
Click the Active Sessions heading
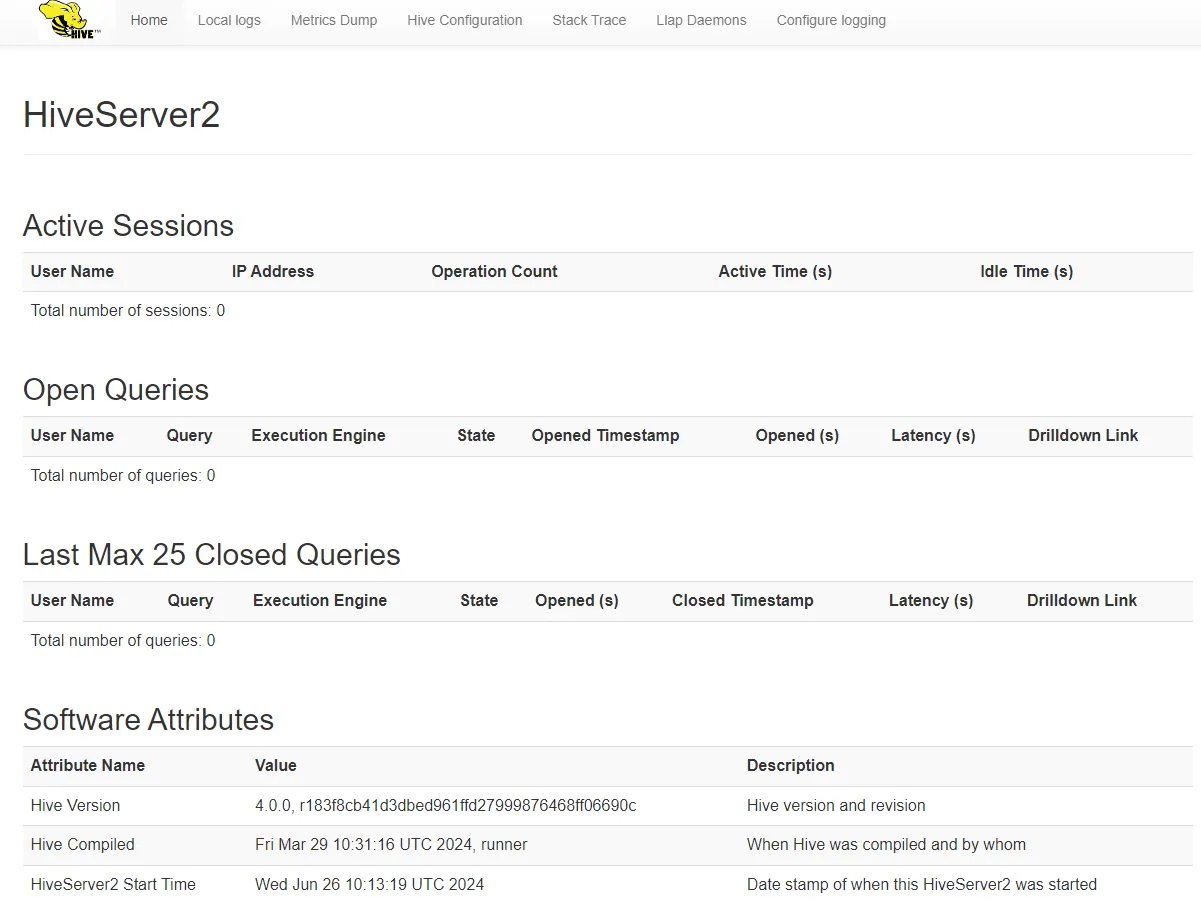click(x=128, y=226)
